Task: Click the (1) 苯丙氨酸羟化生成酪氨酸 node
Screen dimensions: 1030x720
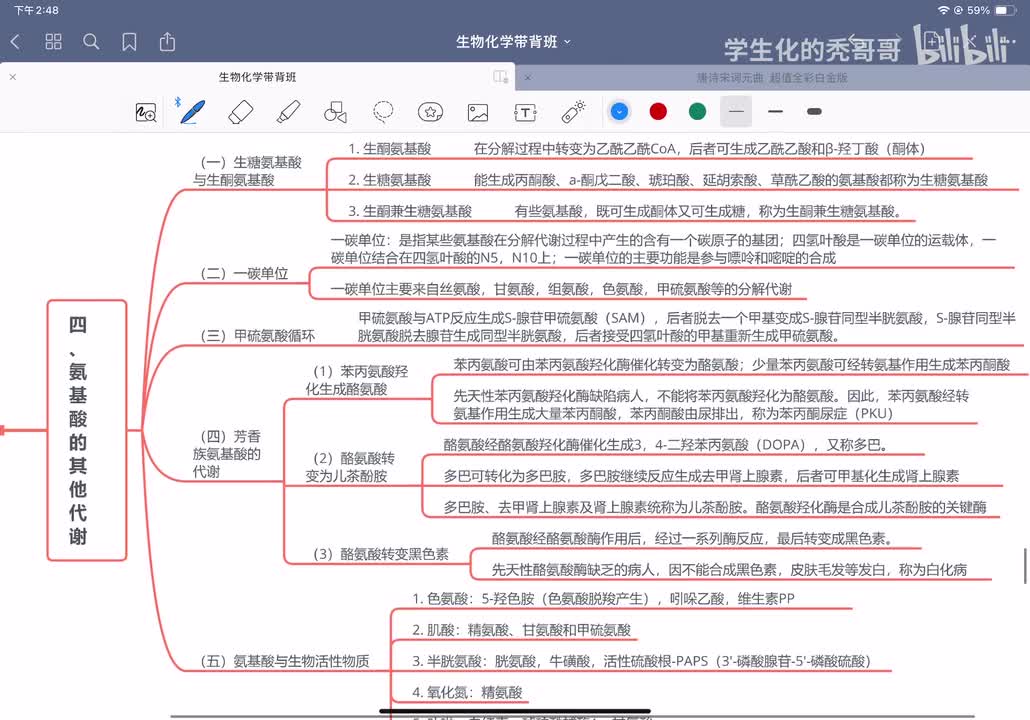Action: pyautogui.click(x=357, y=380)
